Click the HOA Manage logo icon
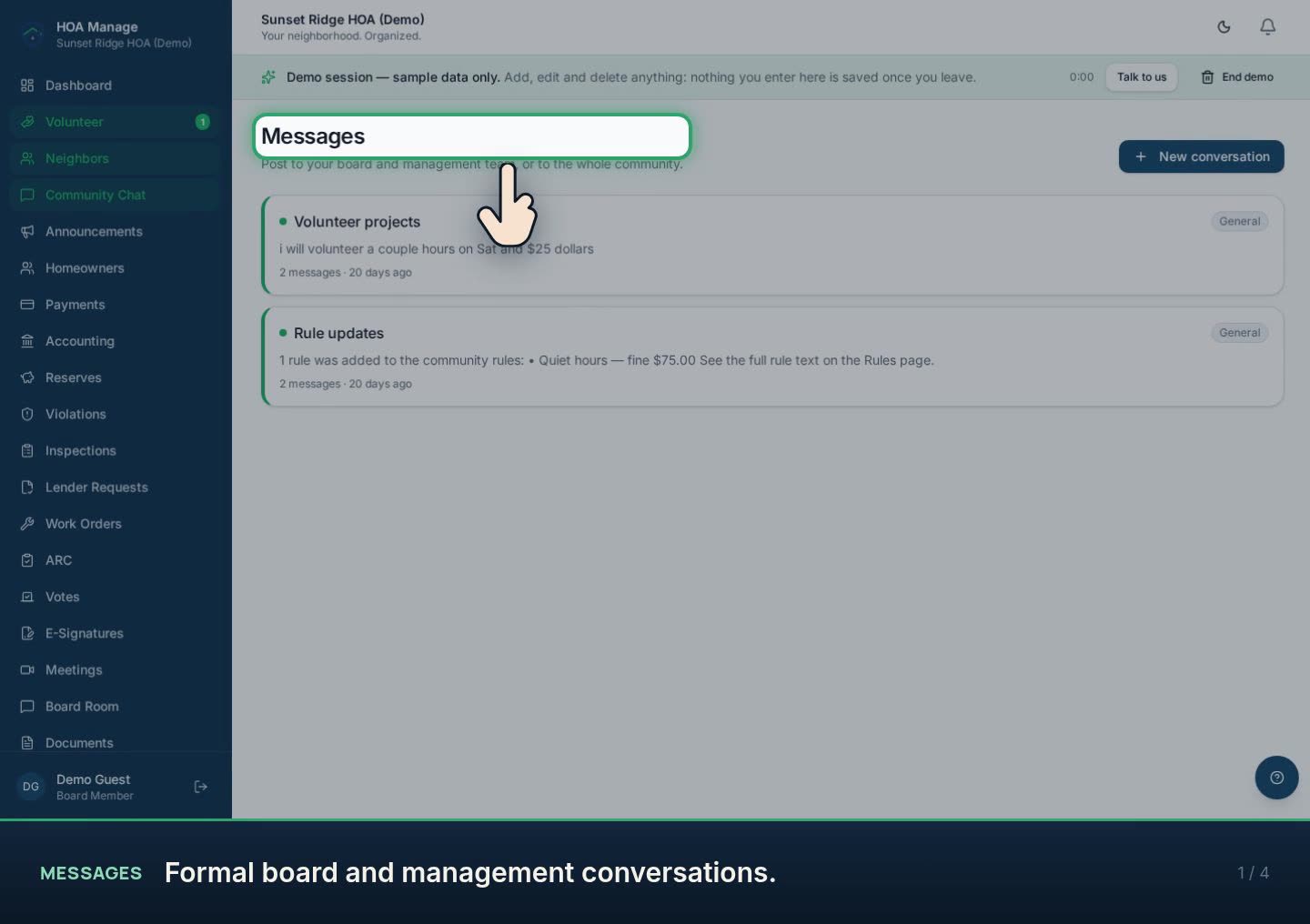Viewport: 1310px width, 924px height. (32, 35)
